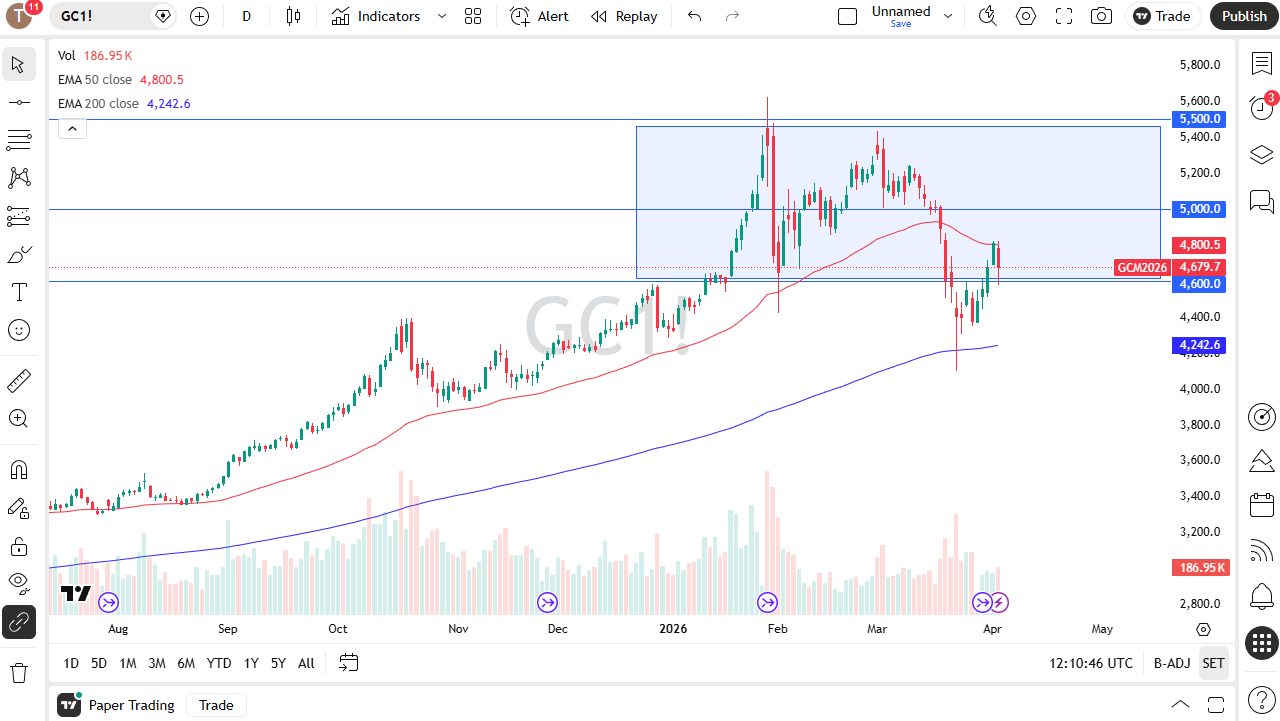Image resolution: width=1280 pixels, height=721 pixels.
Task: Take a chart snapshot with camera icon
Action: pyautogui.click(x=1101, y=16)
